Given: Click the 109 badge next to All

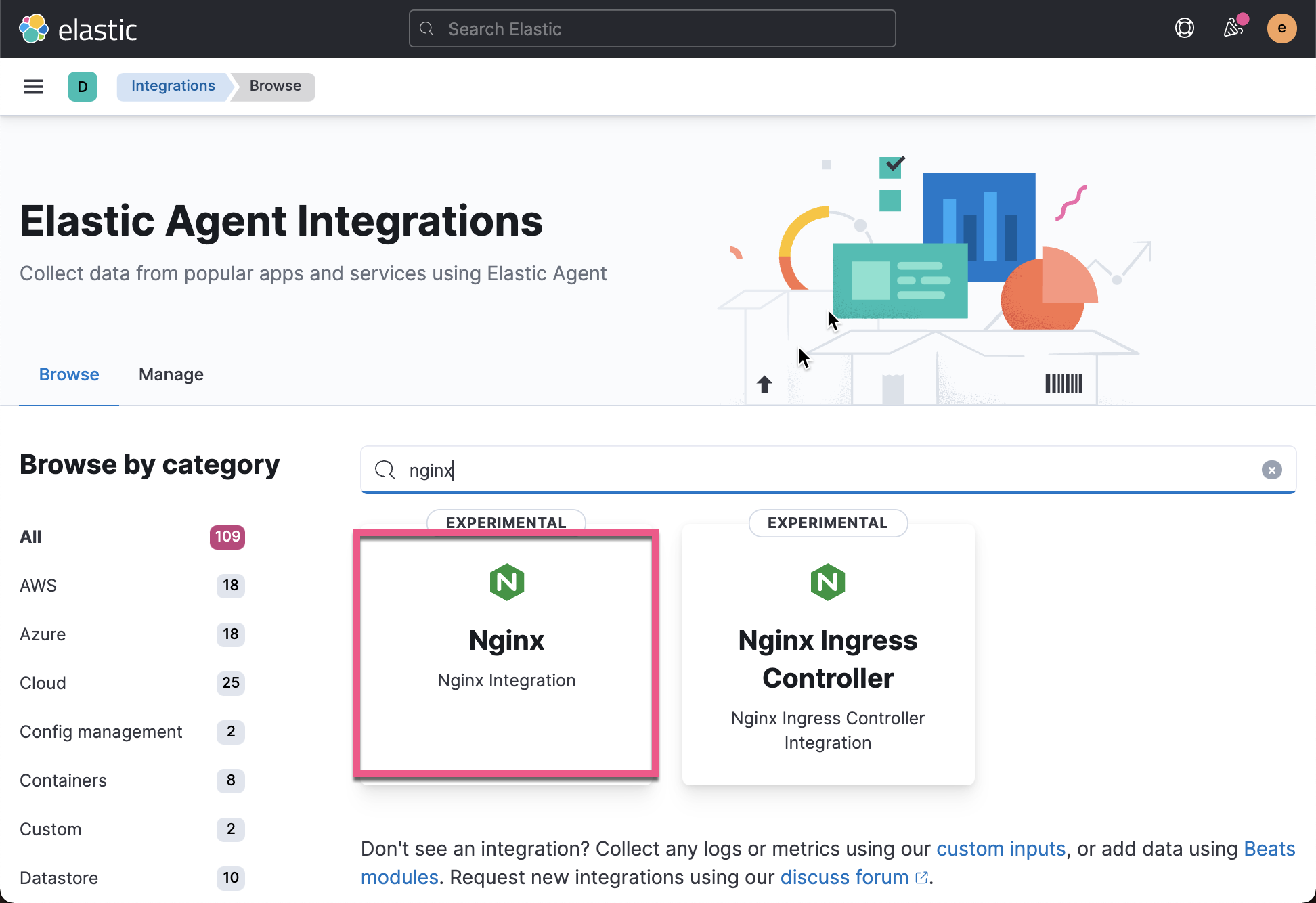Looking at the screenshot, I should pos(227,537).
